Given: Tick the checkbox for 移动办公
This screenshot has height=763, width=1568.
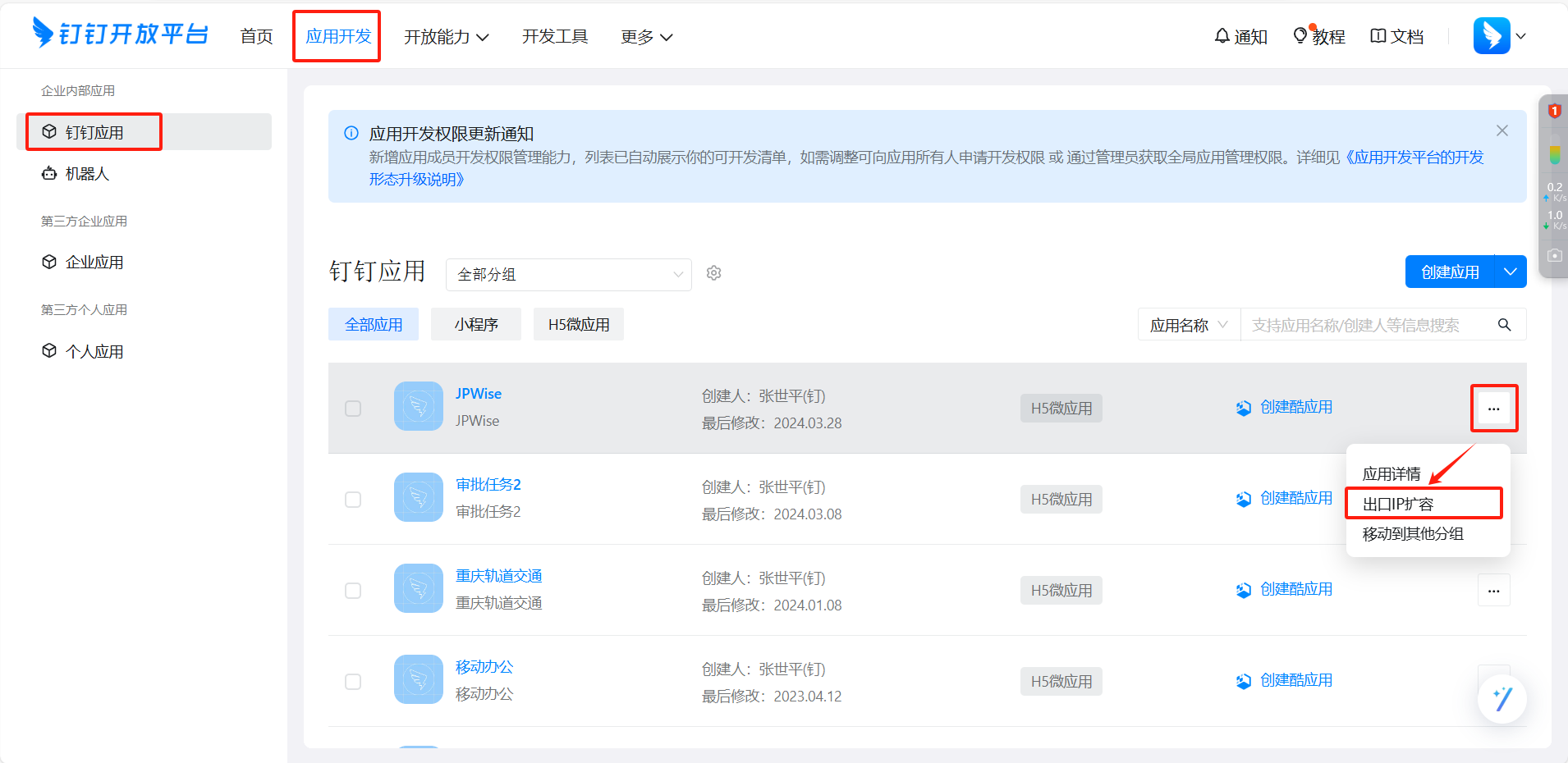Looking at the screenshot, I should point(353,682).
